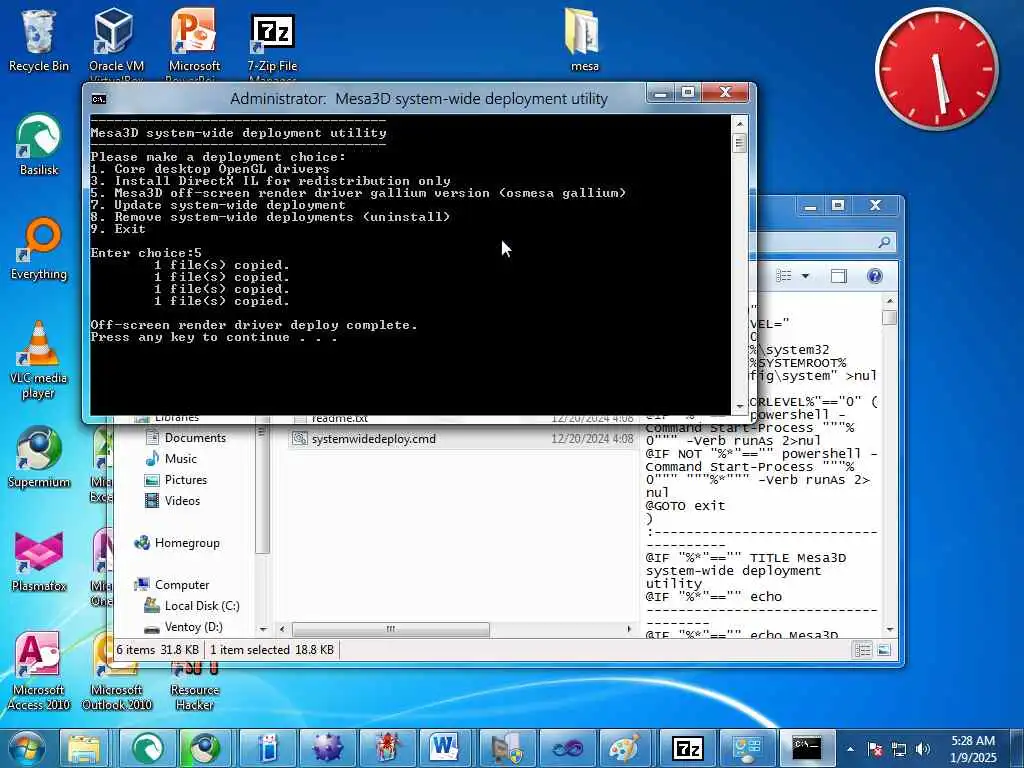Click the Explorer horizontal scrollbar thumb

[391, 629]
